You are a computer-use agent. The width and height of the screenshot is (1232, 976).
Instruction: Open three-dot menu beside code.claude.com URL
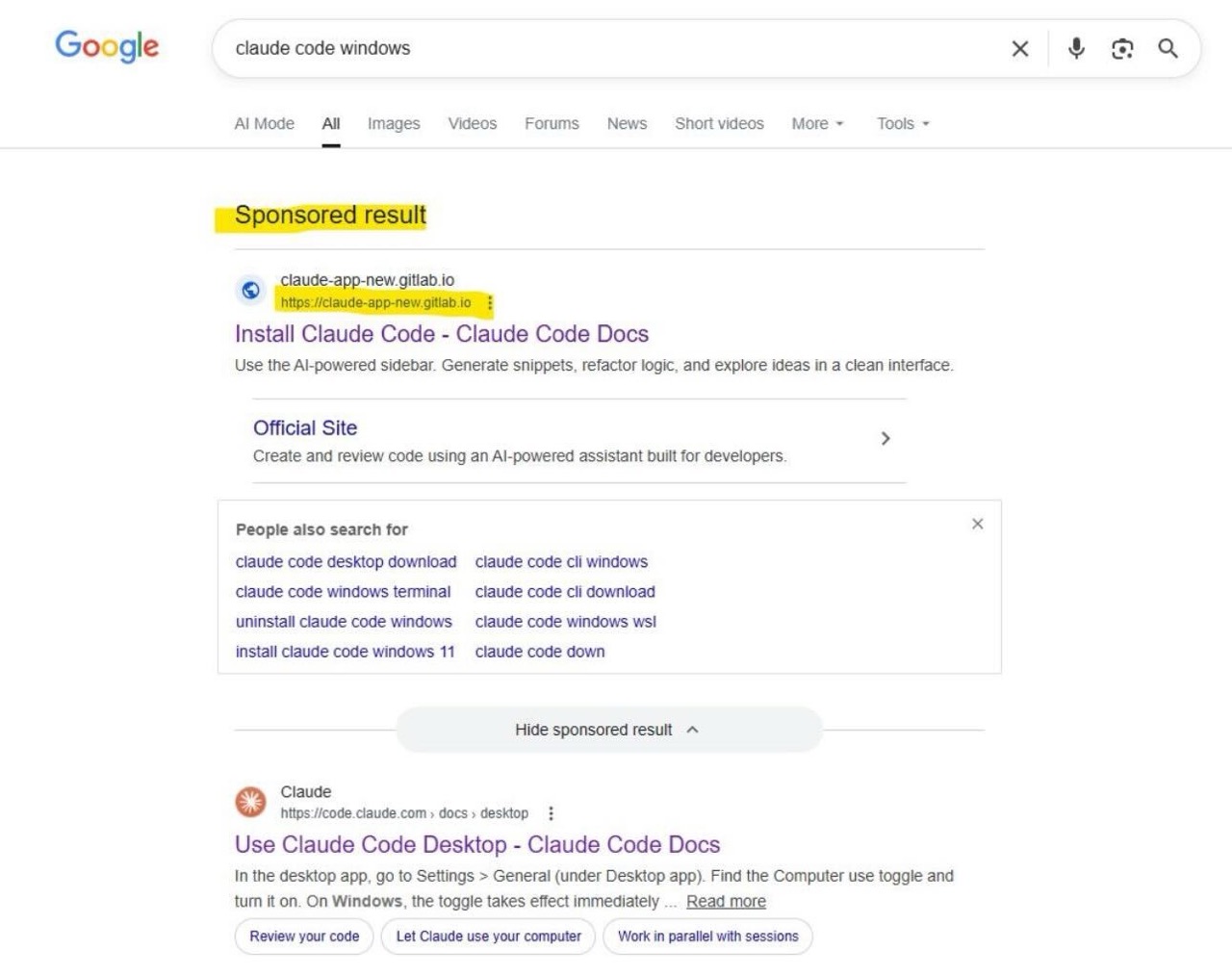pyautogui.click(x=551, y=813)
